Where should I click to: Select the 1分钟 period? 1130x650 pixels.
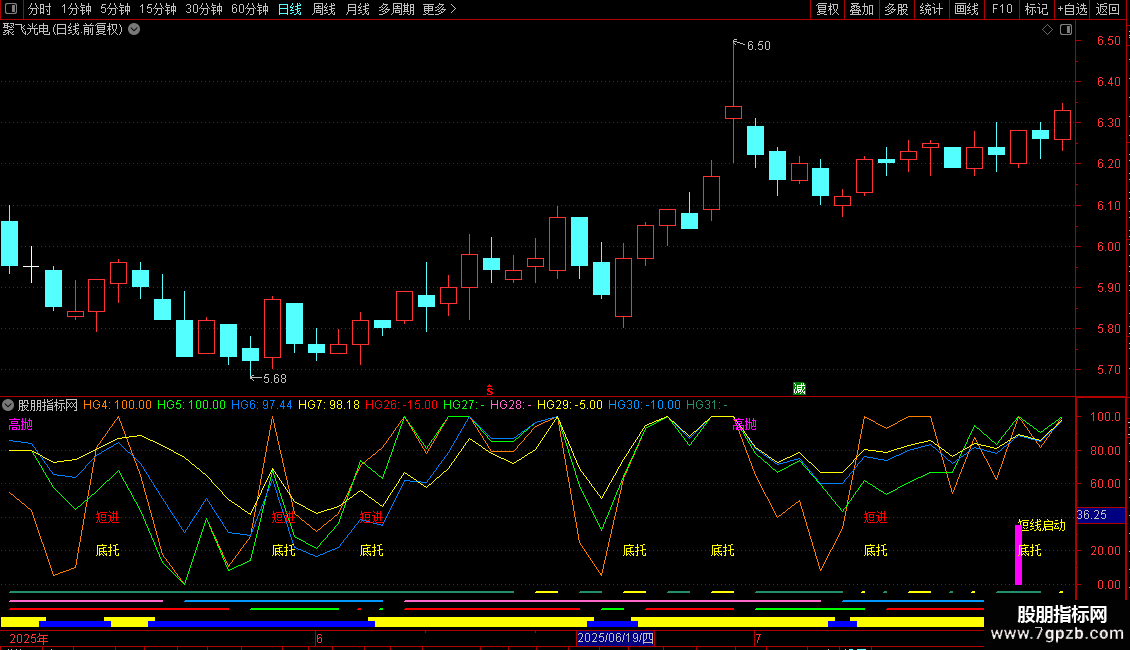click(x=76, y=9)
